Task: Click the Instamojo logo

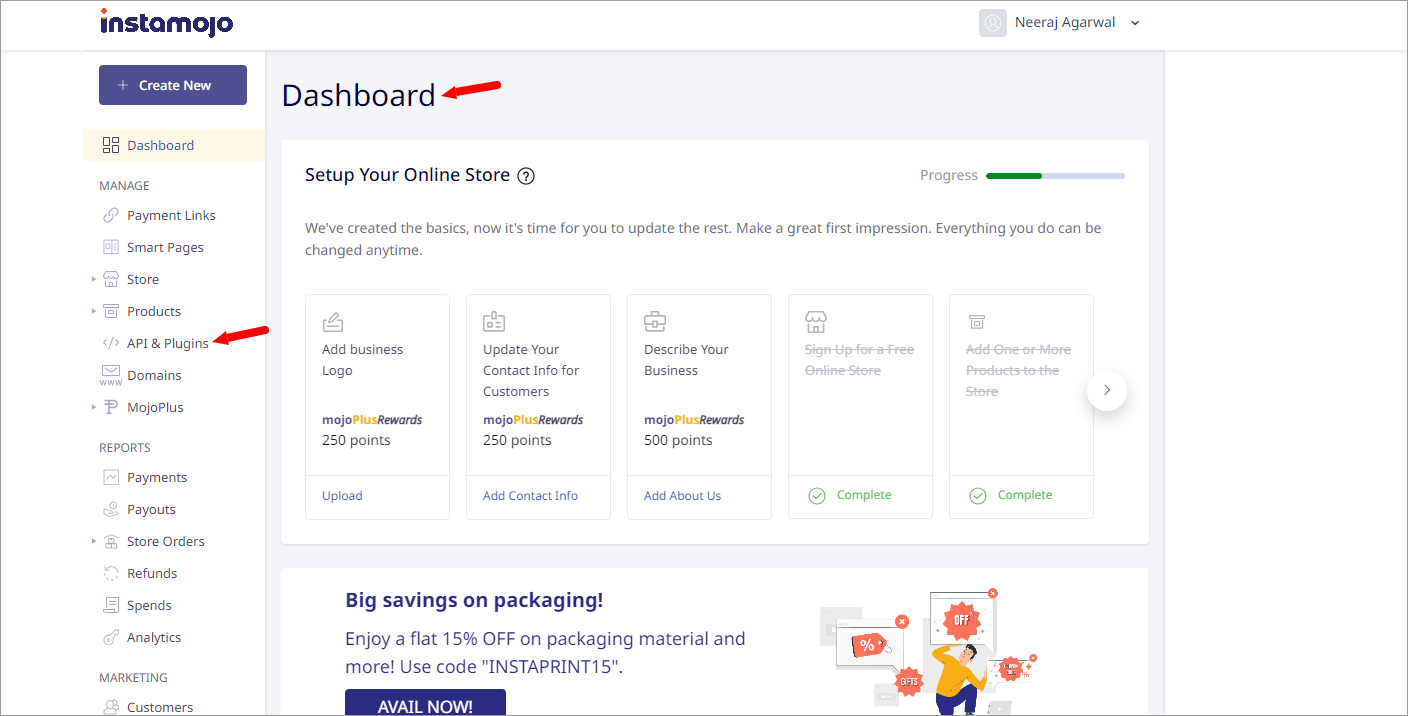Action: pyautogui.click(x=167, y=22)
